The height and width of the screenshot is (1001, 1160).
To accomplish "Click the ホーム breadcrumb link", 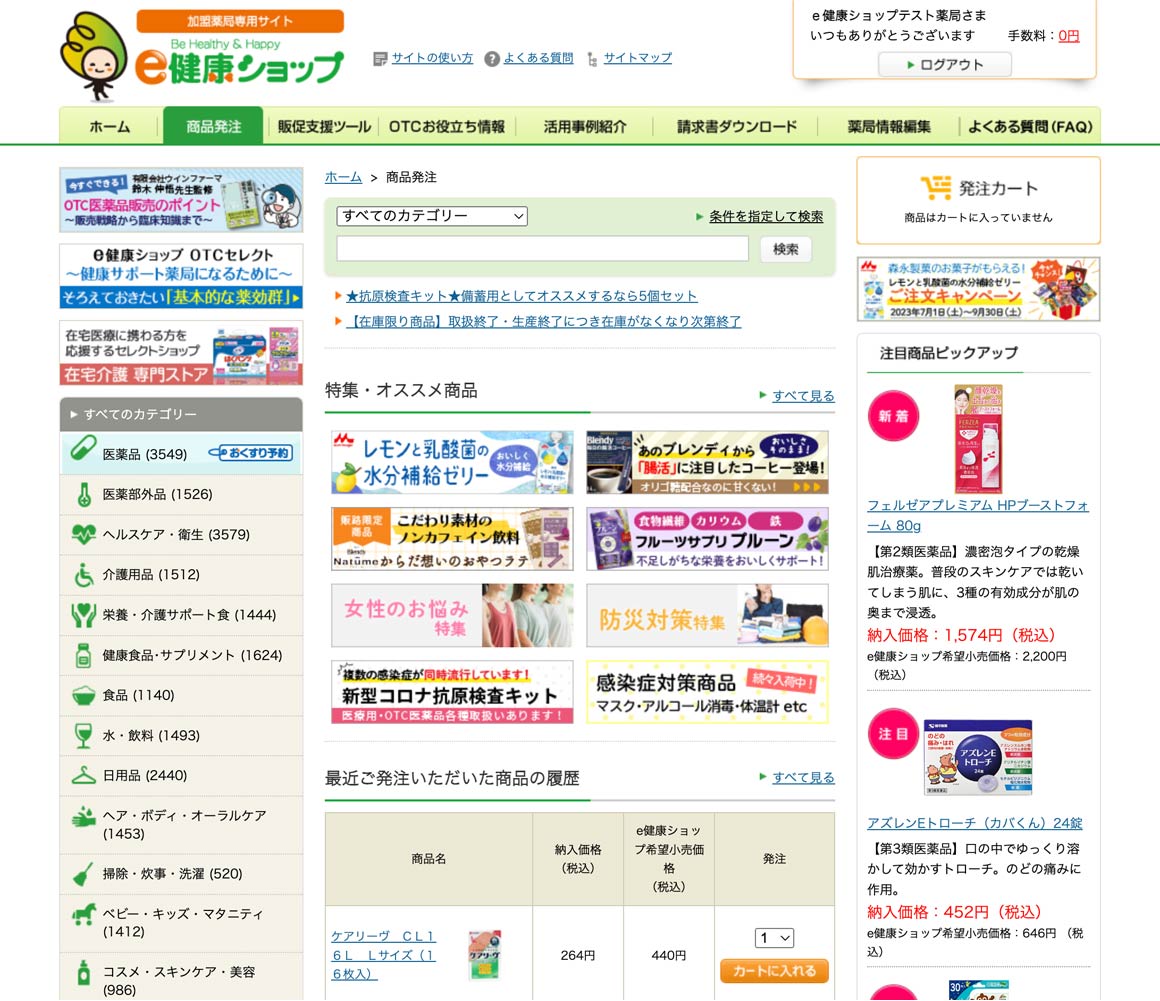I will tap(343, 178).
